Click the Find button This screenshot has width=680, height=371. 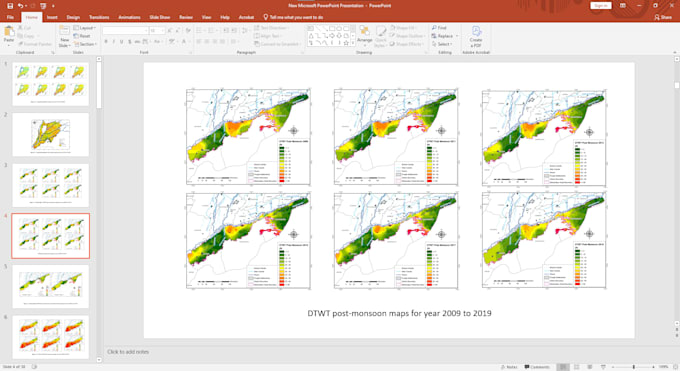point(439,28)
